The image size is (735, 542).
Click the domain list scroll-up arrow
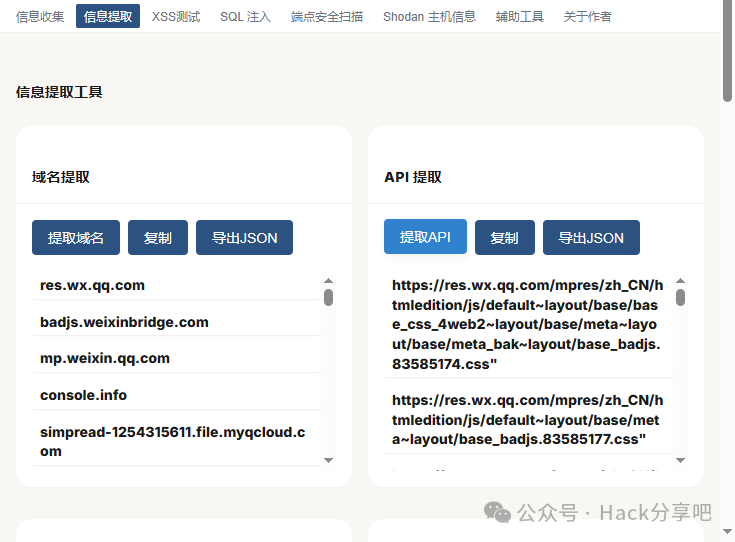(329, 280)
